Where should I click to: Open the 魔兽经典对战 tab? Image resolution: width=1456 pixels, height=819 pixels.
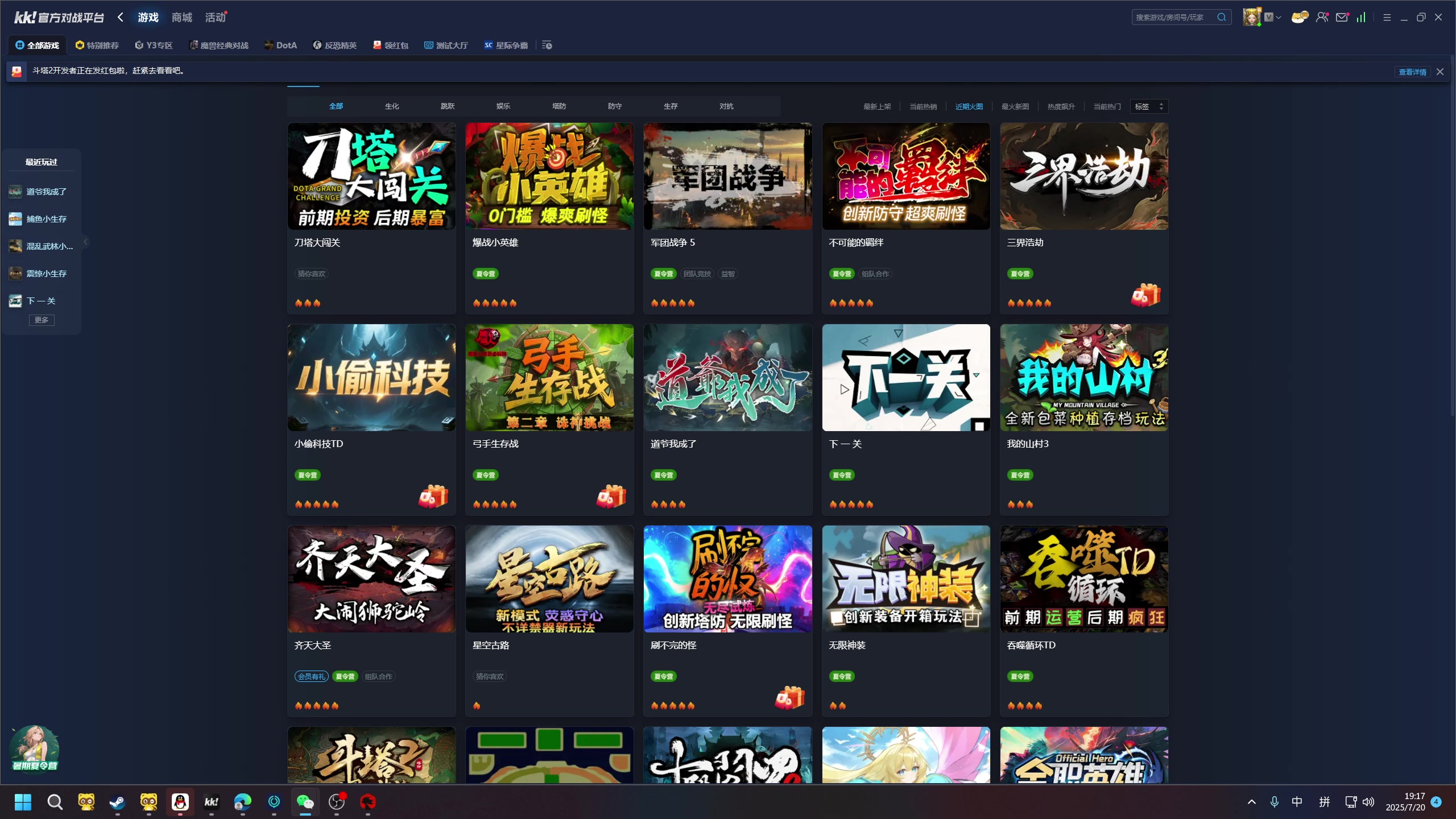[219, 45]
